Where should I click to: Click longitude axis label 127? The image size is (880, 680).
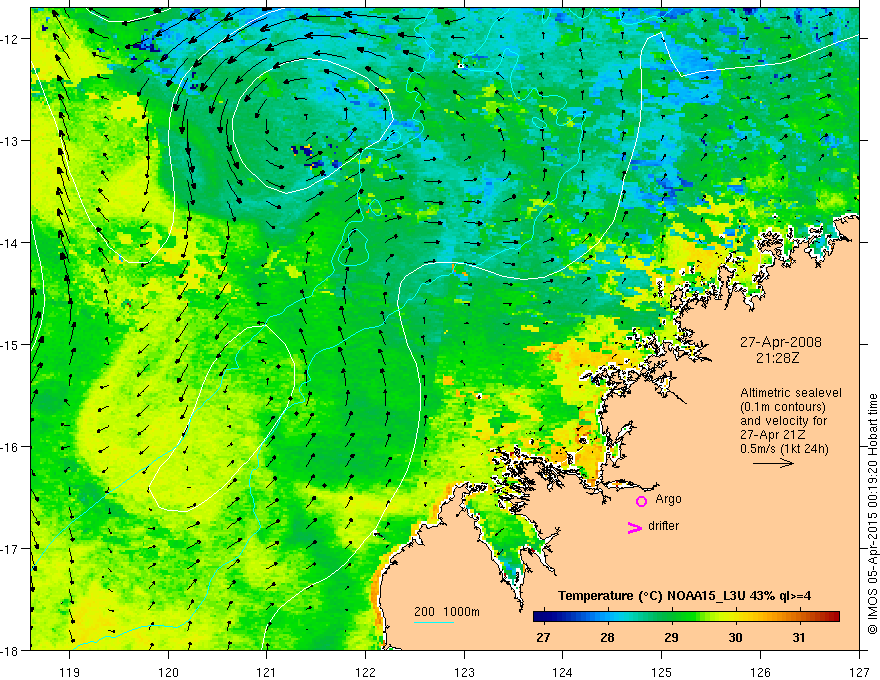[x=859, y=672]
